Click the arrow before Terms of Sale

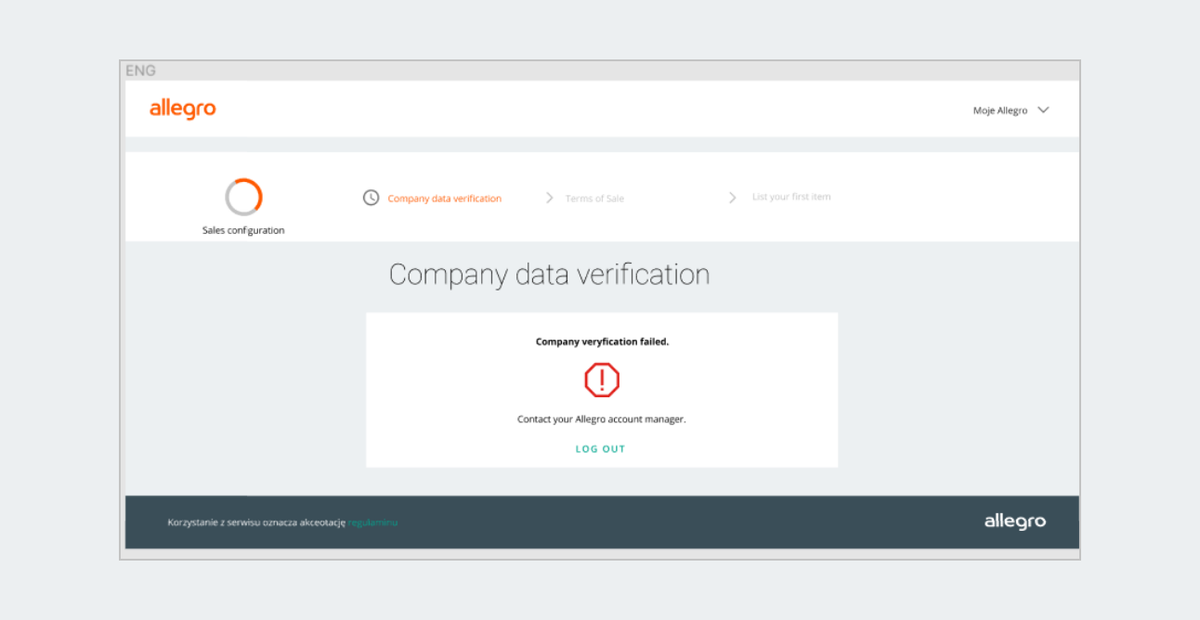(549, 198)
